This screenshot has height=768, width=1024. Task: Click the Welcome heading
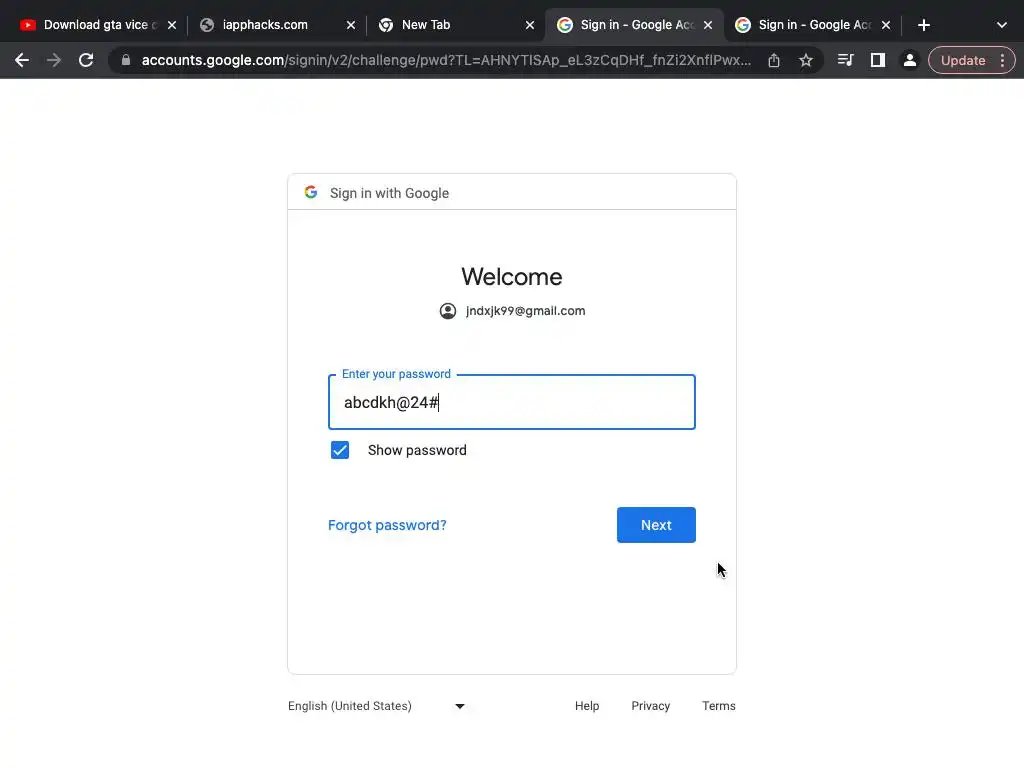pyautogui.click(x=511, y=277)
